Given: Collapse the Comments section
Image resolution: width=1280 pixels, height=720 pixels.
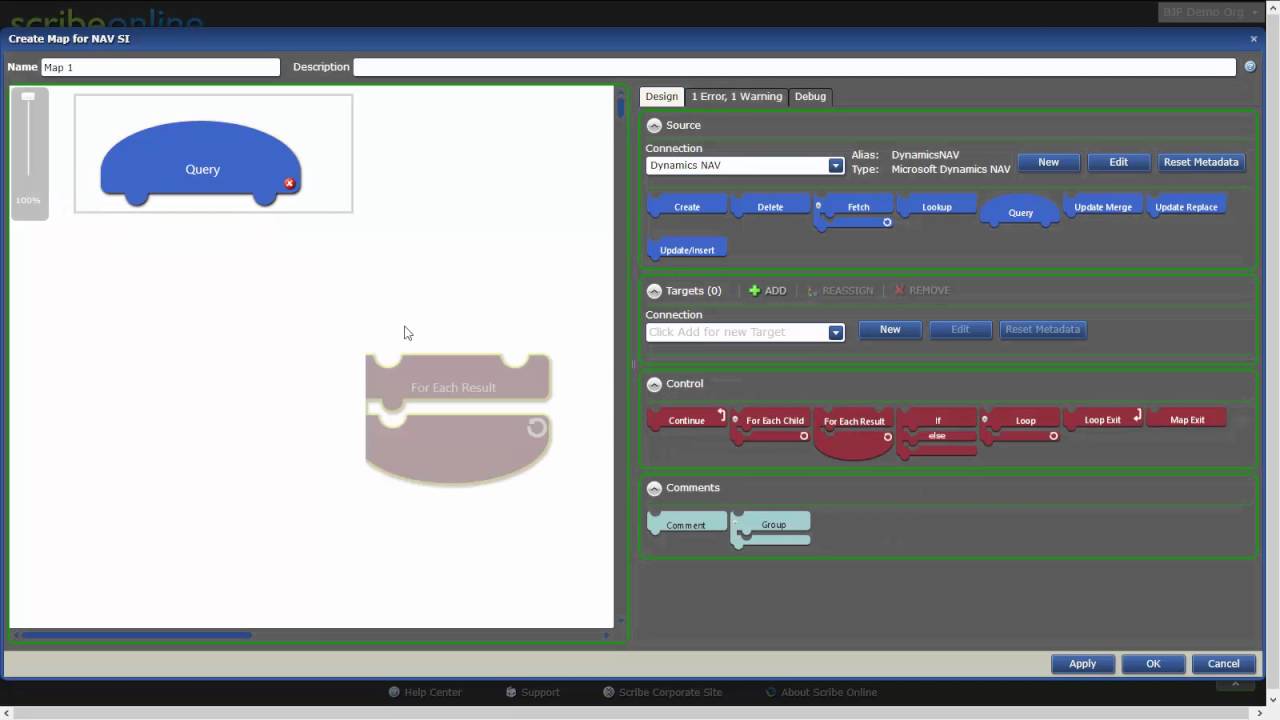Looking at the screenshot, I should (x=654, y=488).
